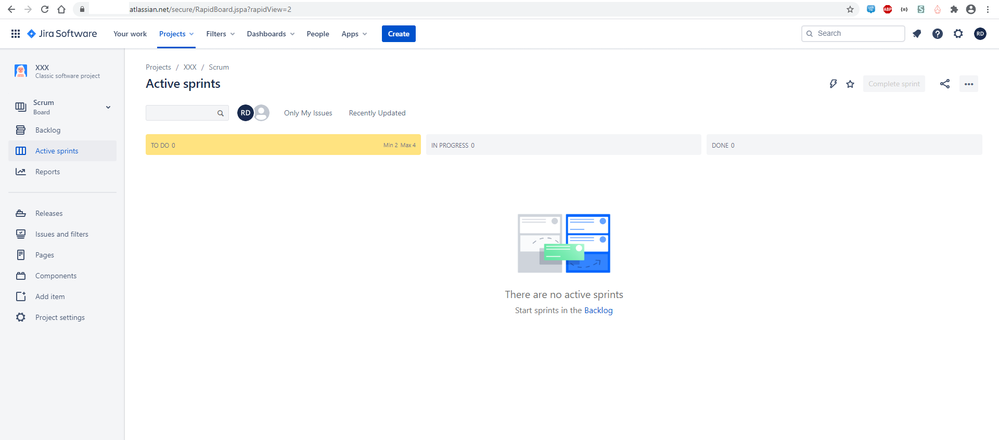Click the Add item icon
Viewport: 999px width, 440px height.
point(21,297)
